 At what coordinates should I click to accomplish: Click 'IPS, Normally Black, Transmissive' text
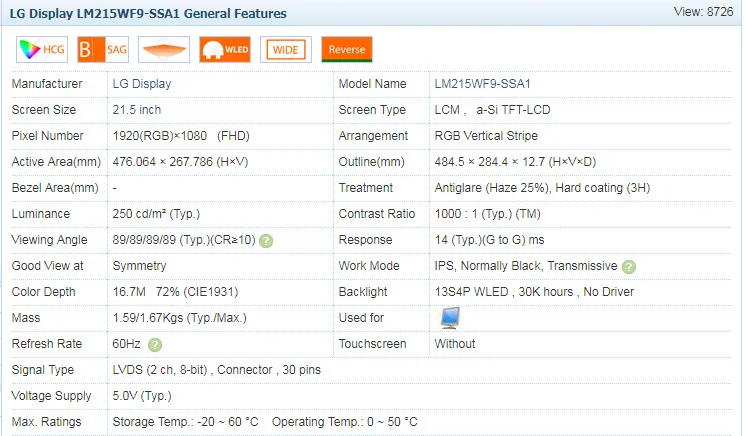pos(526,266)
